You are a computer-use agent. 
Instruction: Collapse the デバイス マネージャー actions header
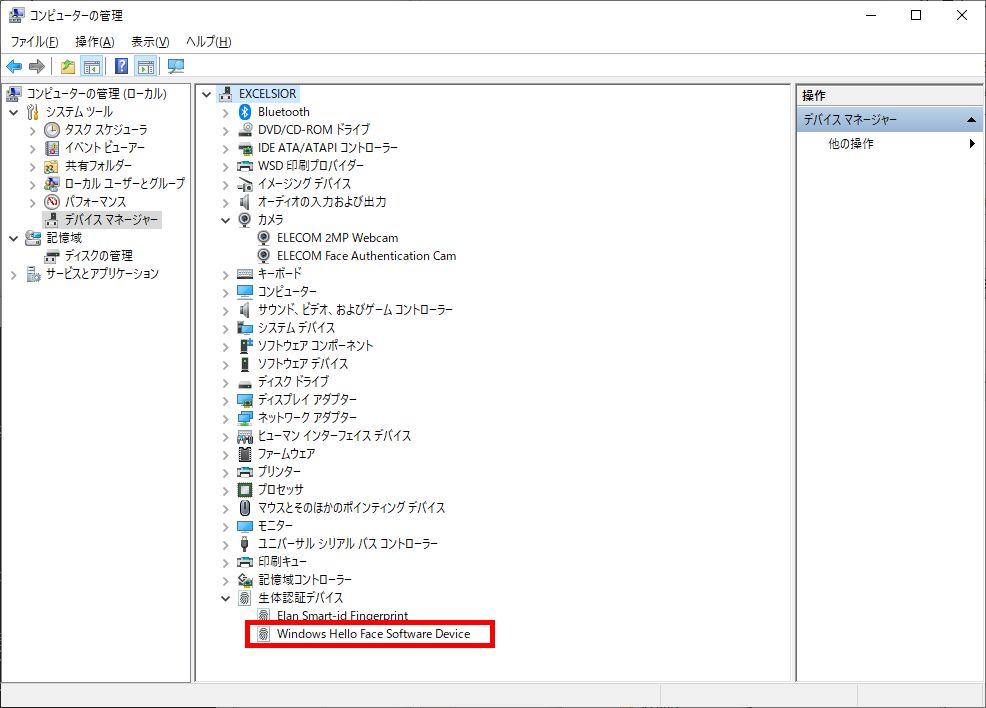point(972,120)
